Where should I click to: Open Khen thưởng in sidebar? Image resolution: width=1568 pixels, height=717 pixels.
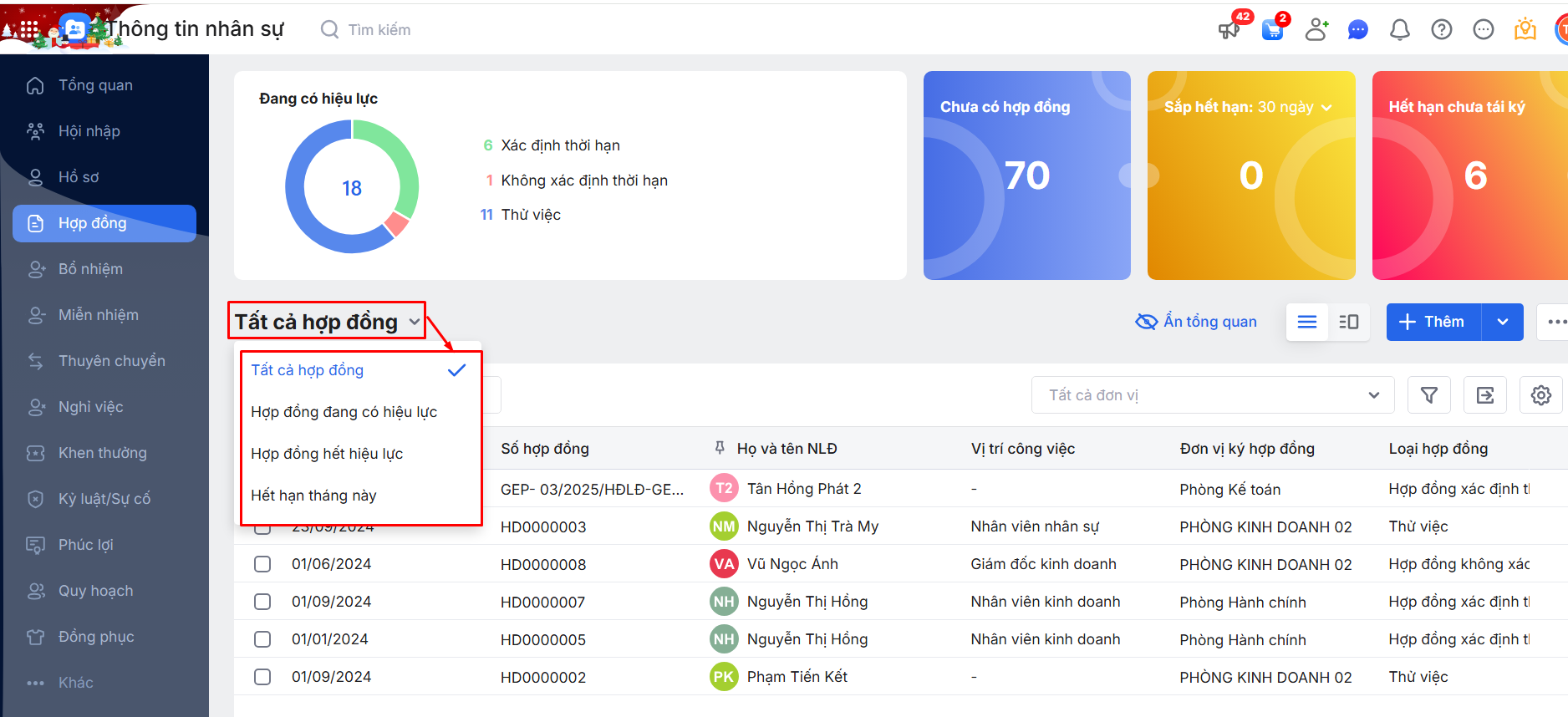[x=104, y=453]
